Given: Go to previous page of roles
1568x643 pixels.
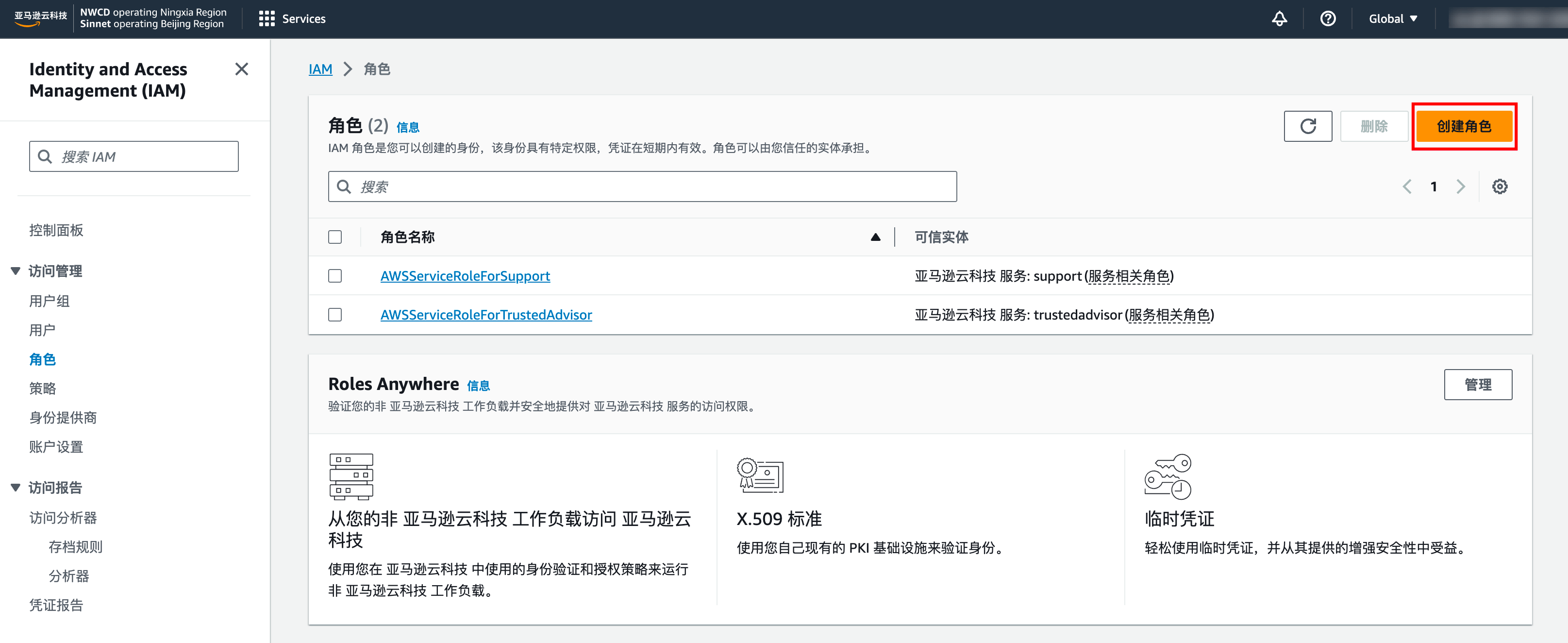Looking at the screenshot, I should 1407,186.
